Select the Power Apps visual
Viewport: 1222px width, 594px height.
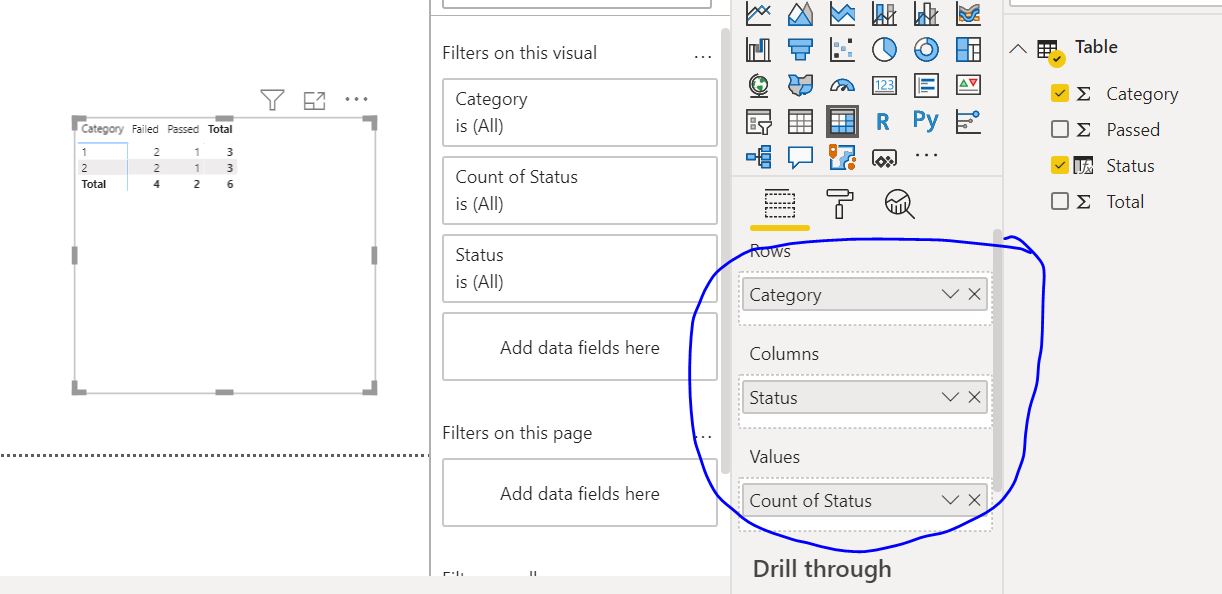click(884, 158)
